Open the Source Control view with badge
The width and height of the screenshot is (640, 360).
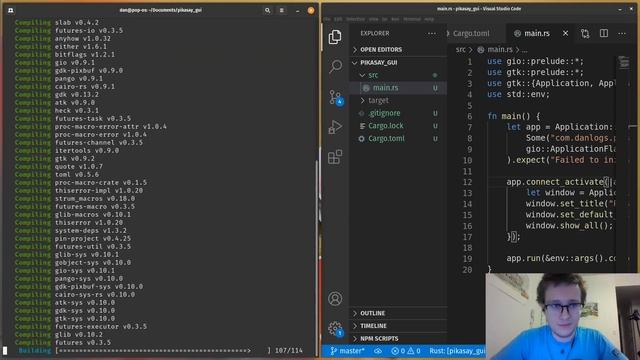click(336, 98)
